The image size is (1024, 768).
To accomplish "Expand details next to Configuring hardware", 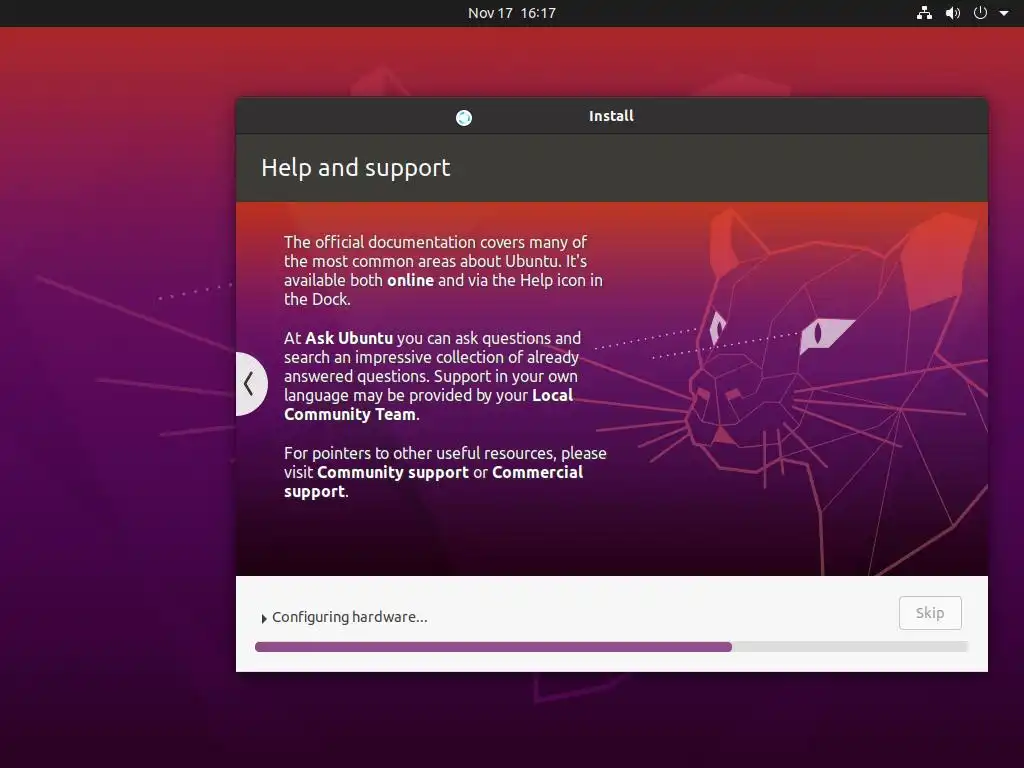I will coord(264,618).
